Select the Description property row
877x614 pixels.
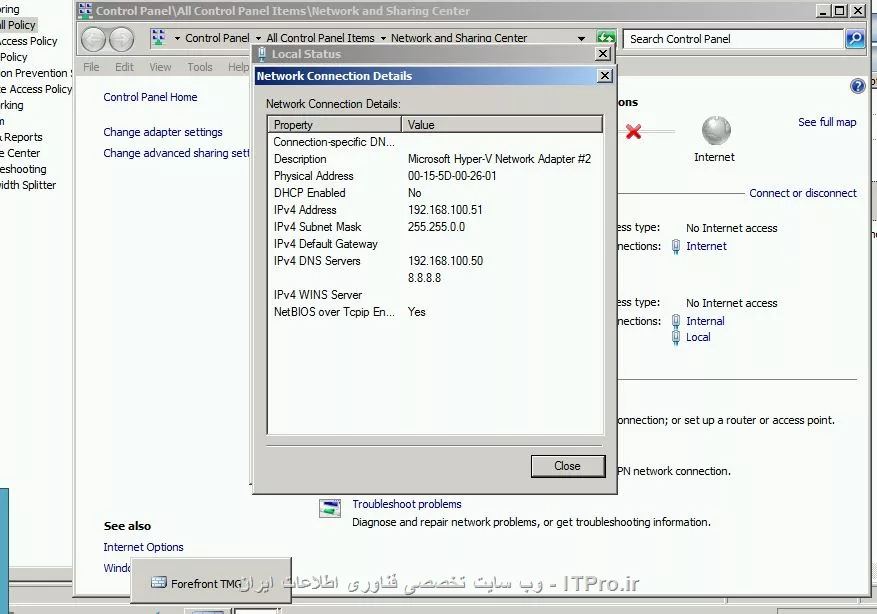point(435,159)
